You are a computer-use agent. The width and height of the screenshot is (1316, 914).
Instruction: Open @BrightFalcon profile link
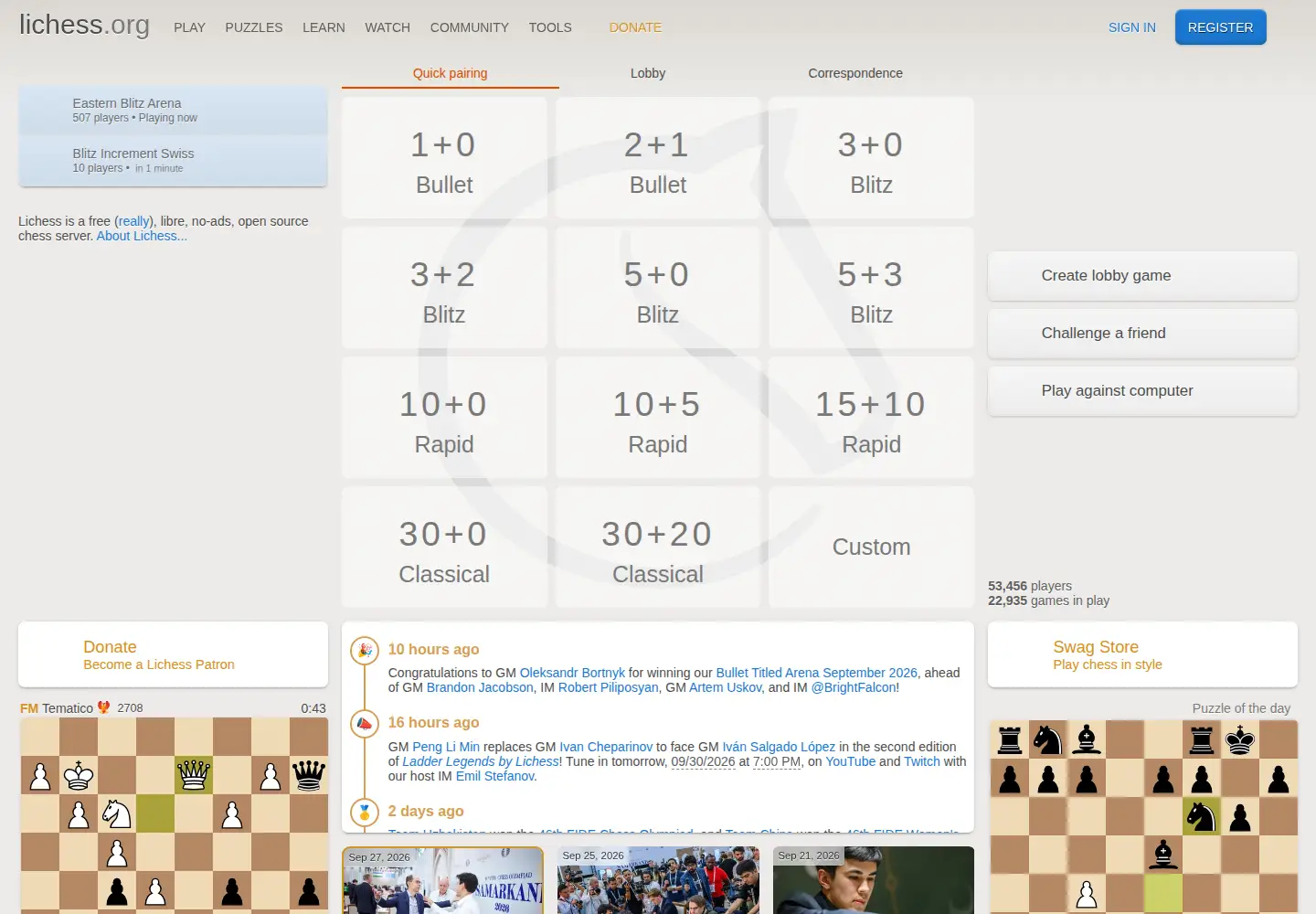(854, 687)
